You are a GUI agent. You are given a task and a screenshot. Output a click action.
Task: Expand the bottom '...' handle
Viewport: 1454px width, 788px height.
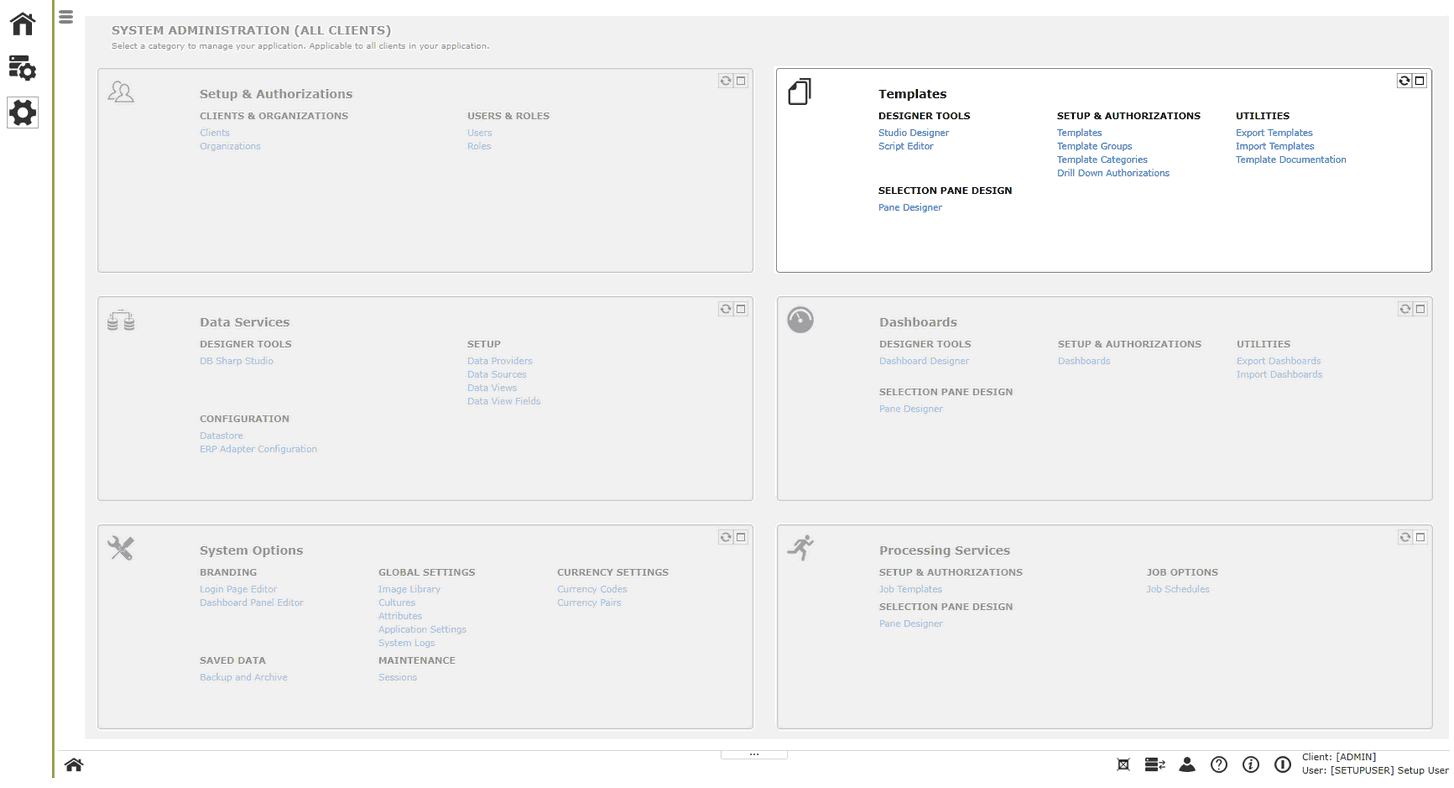click(754, 754)
